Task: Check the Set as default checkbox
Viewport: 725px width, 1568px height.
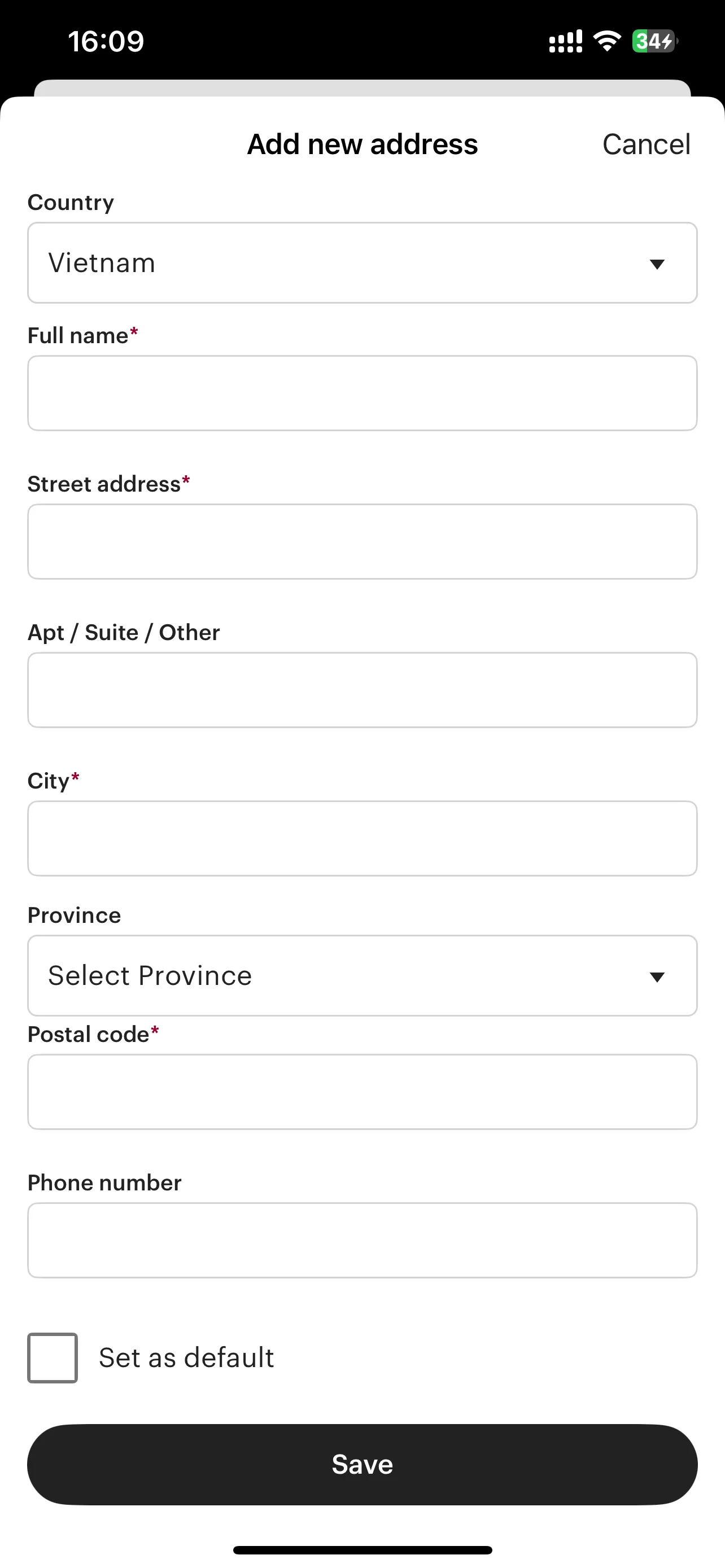Action: [x=53, y=1358]
